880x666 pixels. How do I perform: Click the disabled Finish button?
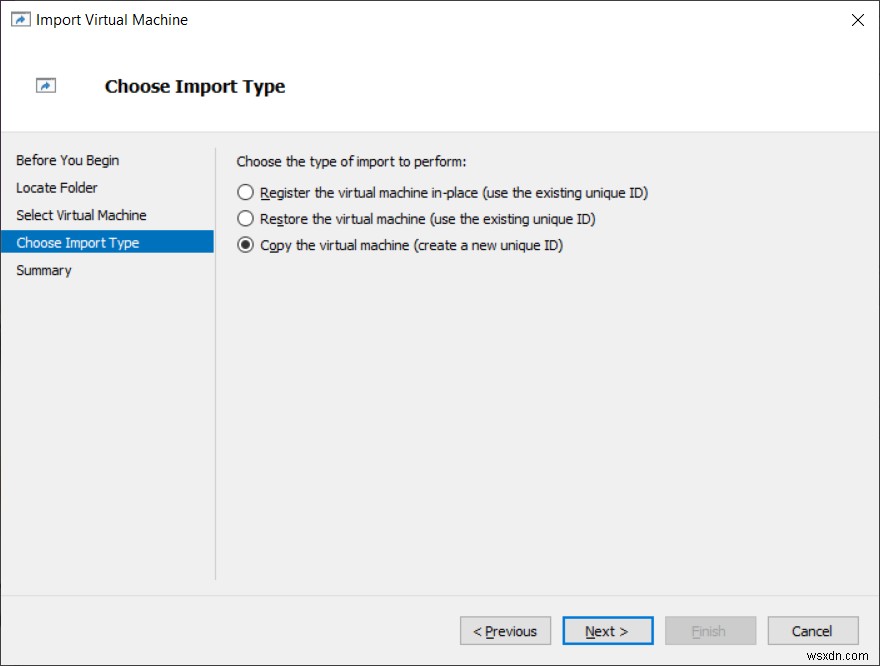click(x=710, y=630)
